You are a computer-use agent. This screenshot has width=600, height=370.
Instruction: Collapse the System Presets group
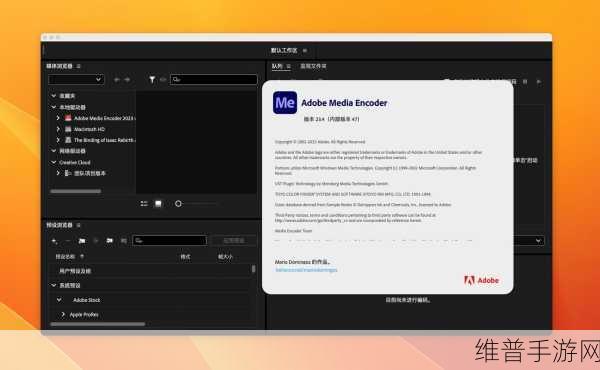[x=54, y=285]
